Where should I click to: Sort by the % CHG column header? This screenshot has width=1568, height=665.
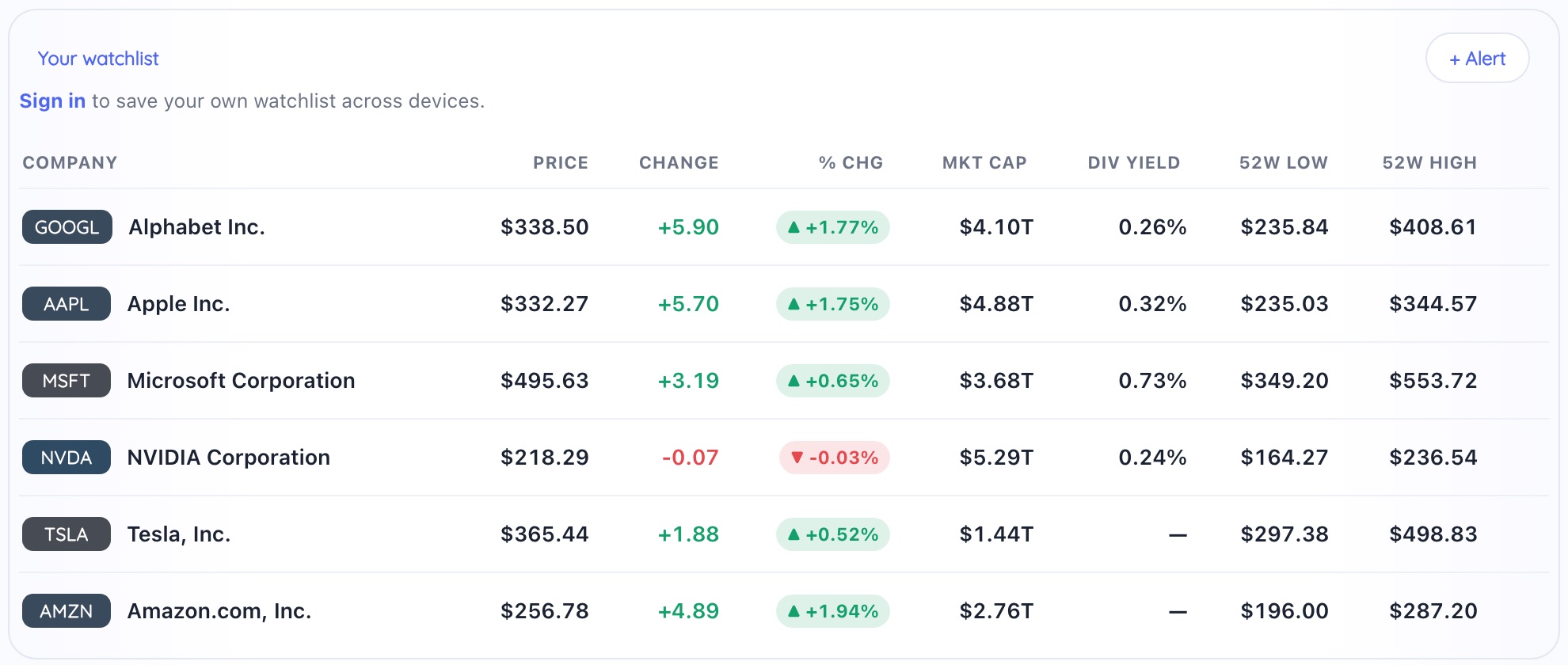(x=851, y=163)
